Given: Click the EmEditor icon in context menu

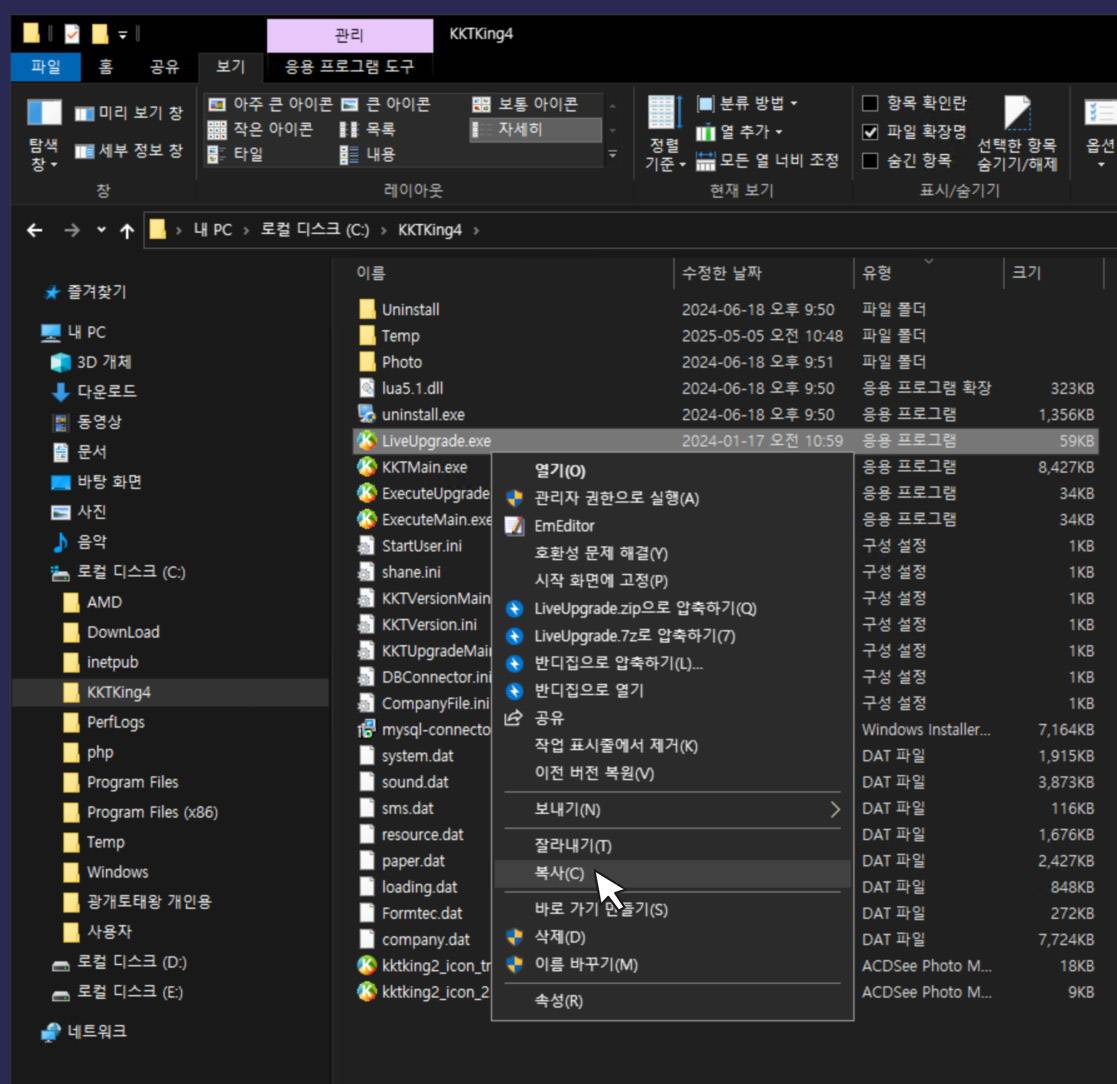Looking at the screenshot, I should (x=514, y=526).
